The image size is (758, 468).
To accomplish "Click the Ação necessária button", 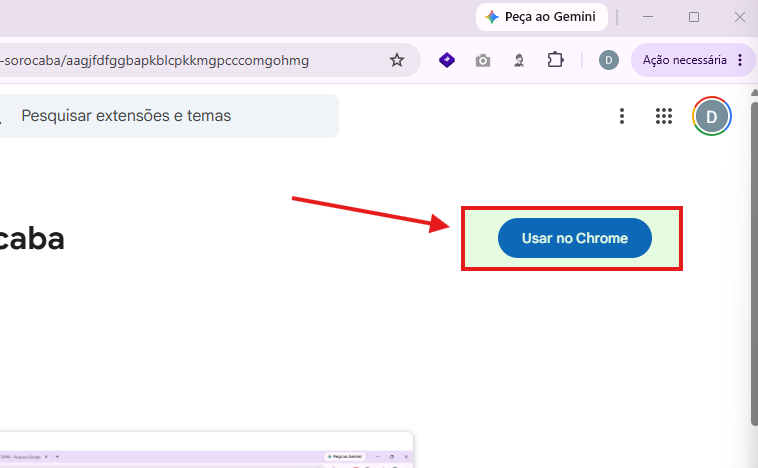I will tap(684, 60).
